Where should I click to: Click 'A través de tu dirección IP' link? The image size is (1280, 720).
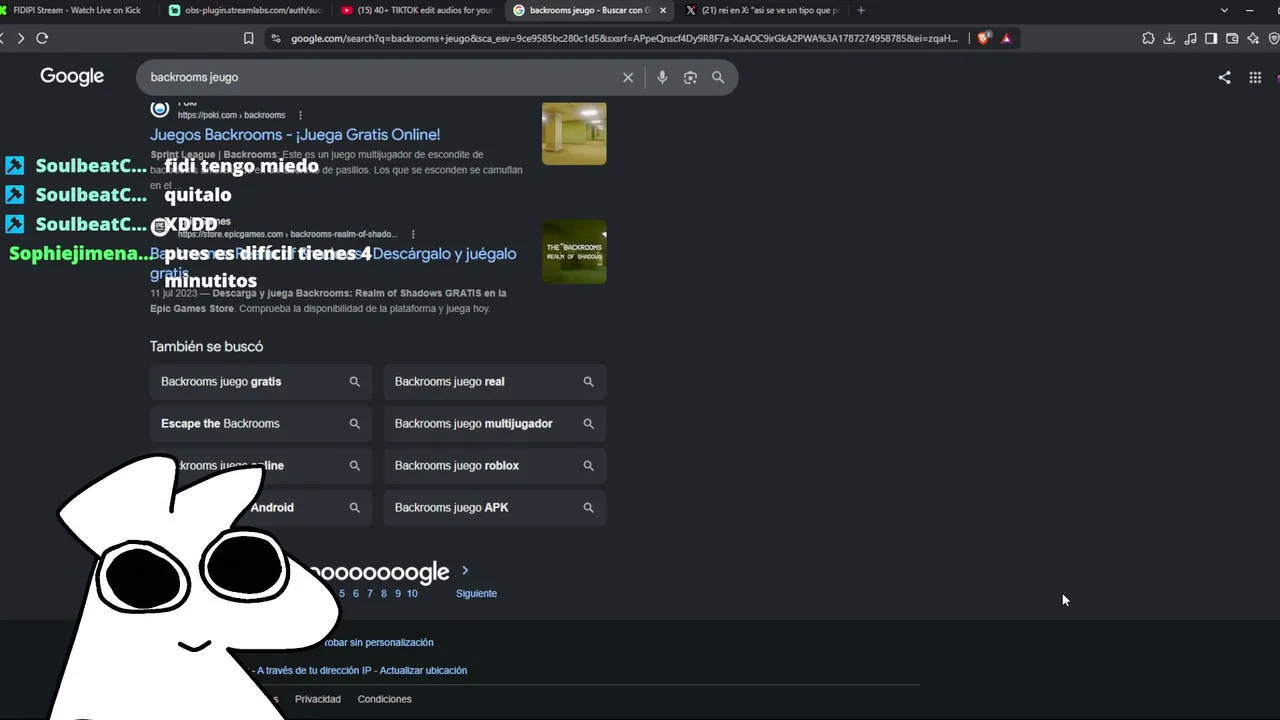click(x=314, y=670)
